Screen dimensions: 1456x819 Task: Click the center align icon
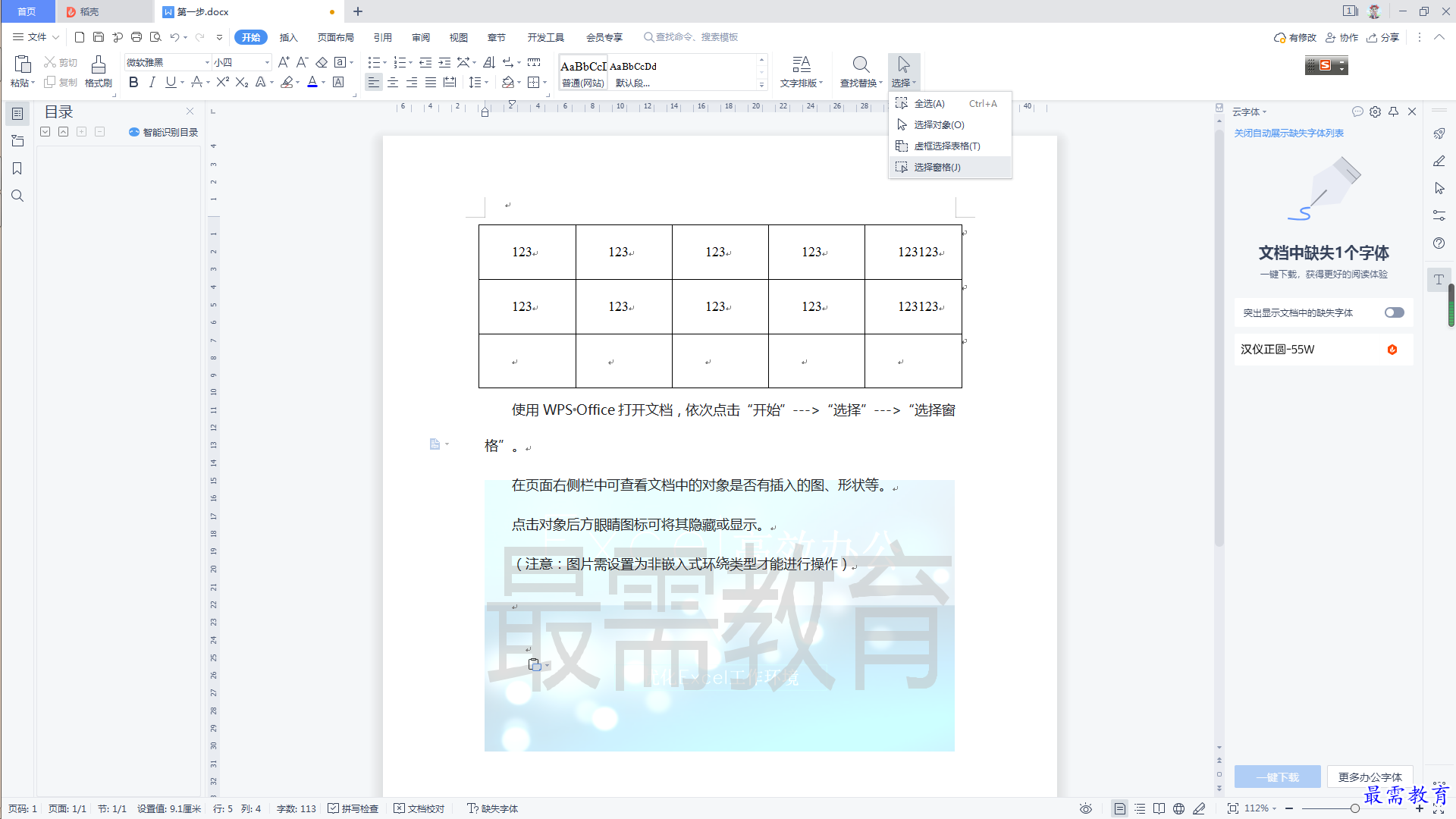[393, 83]
